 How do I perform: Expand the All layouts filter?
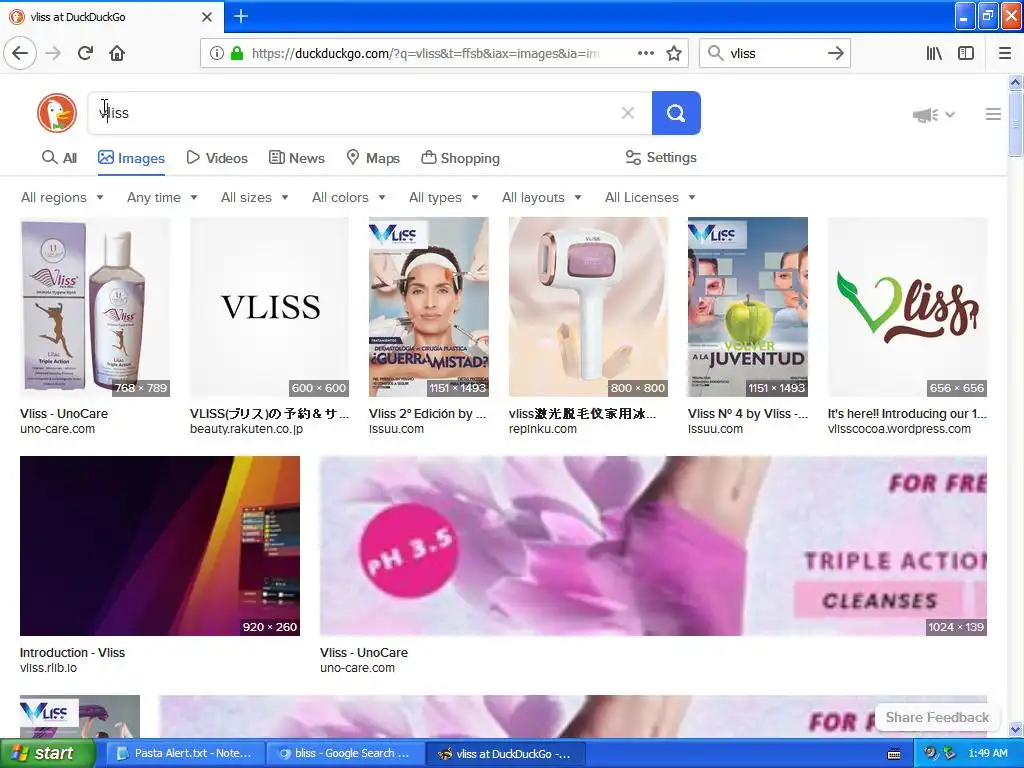pyautogui.click(x=541, y=197)
